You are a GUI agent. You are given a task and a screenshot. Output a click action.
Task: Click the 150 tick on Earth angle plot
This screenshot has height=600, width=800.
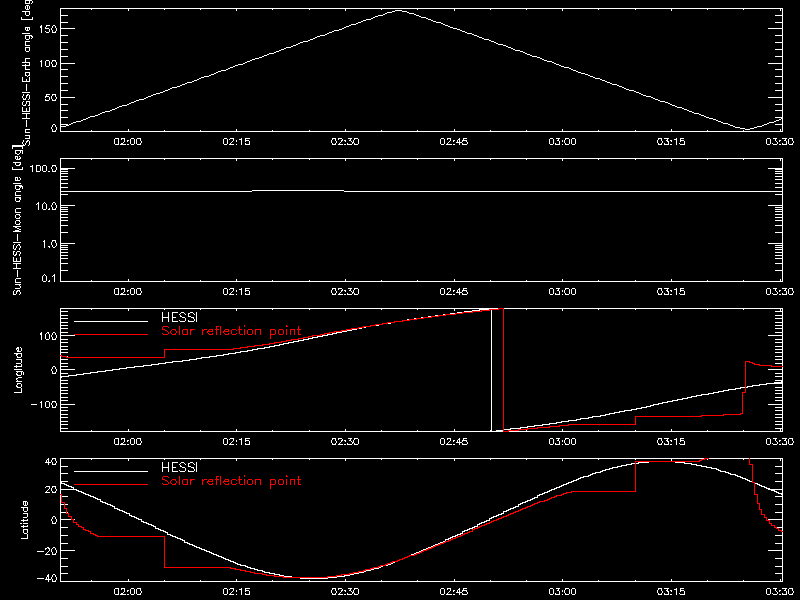coord(48,29)
